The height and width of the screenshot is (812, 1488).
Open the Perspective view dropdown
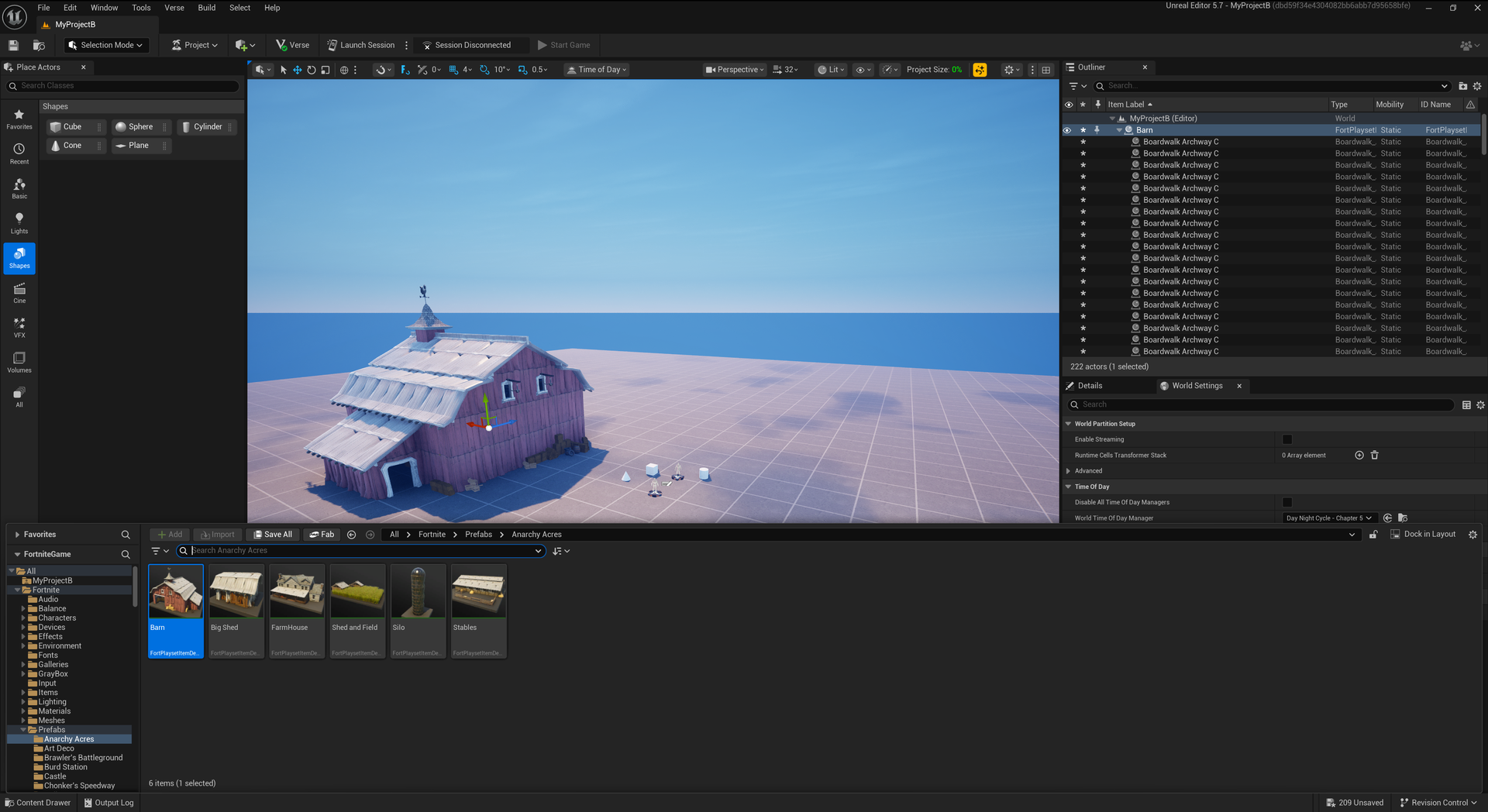[x=734, y=70]
